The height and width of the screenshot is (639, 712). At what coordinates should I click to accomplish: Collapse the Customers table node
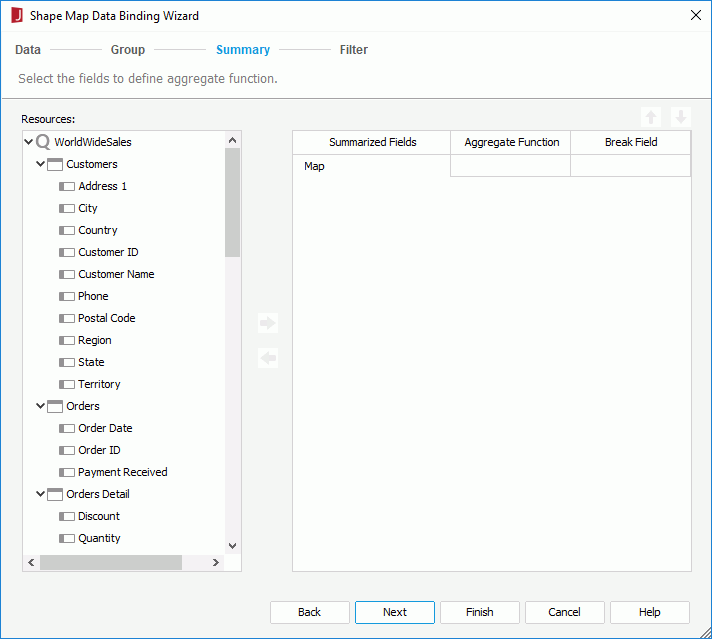click(x=40, y=163)
